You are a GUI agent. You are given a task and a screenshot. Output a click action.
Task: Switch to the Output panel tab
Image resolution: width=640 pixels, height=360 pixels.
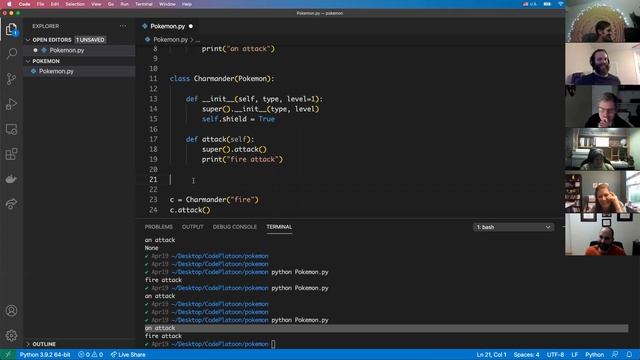(192, 227)
